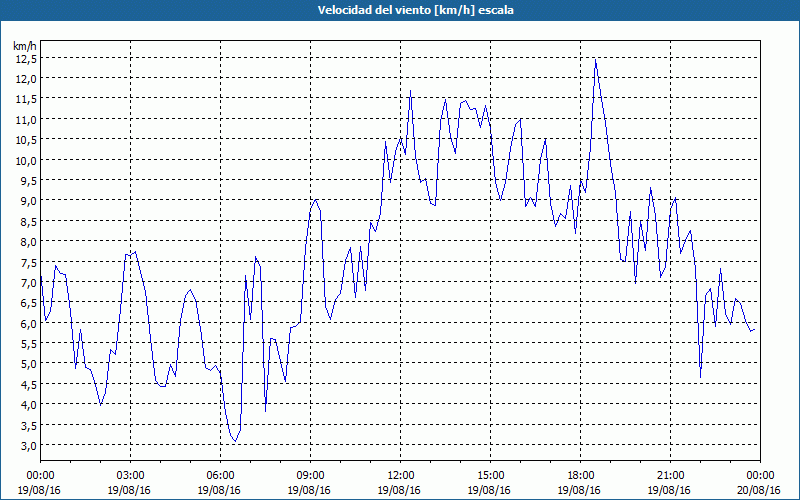This screenshot has width=800, height=500.
Task: Click the 03:00 time label
Action: coord(131,476)
